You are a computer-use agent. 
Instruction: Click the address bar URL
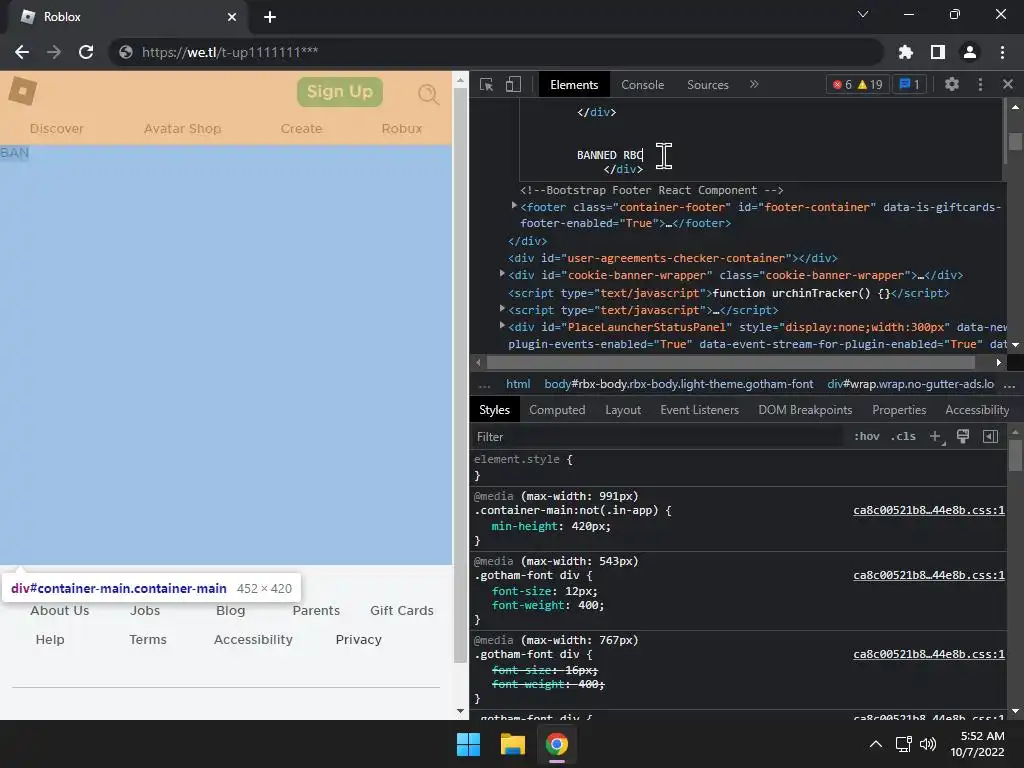point(230,52)
